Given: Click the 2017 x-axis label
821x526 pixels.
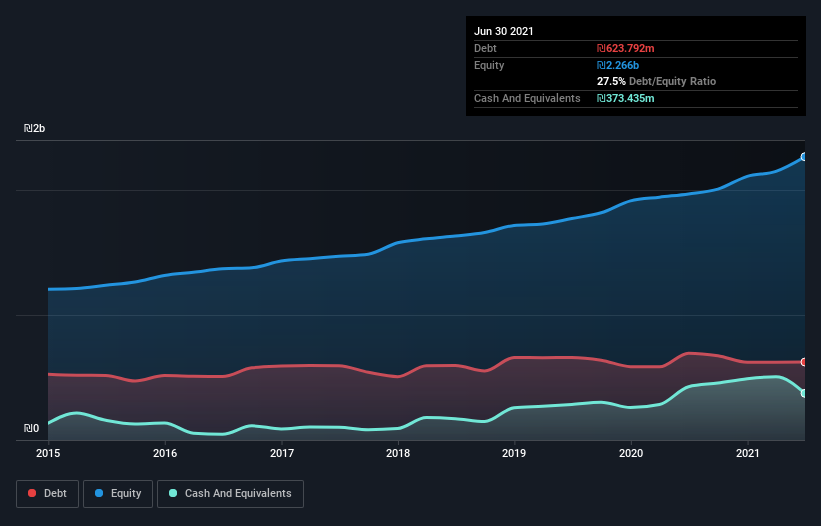Looking at the screenshot, I should click(x=282, y=453).
